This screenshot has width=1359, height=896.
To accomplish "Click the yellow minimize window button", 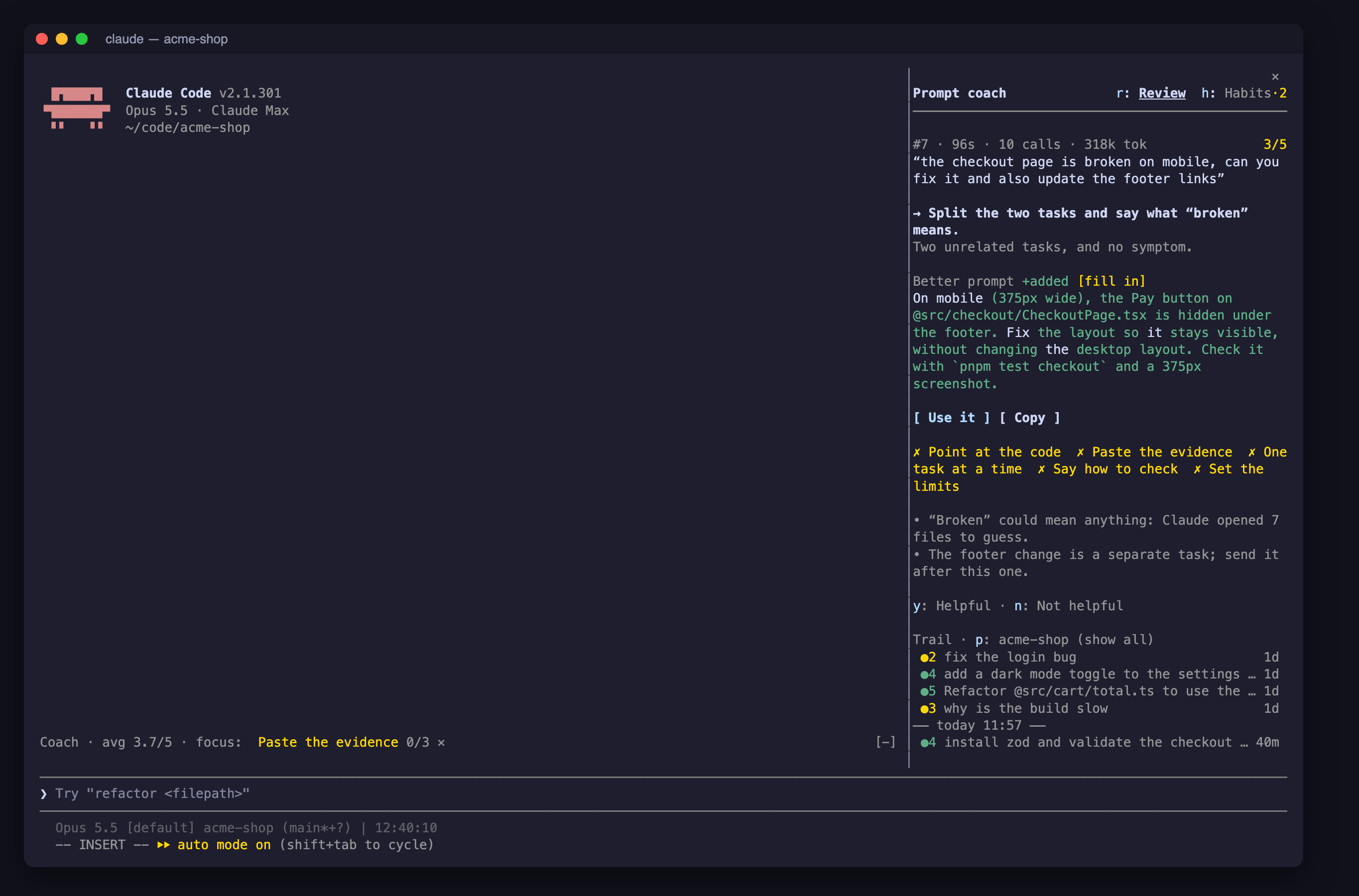I will pyautogui.click(x=62, y=39).
